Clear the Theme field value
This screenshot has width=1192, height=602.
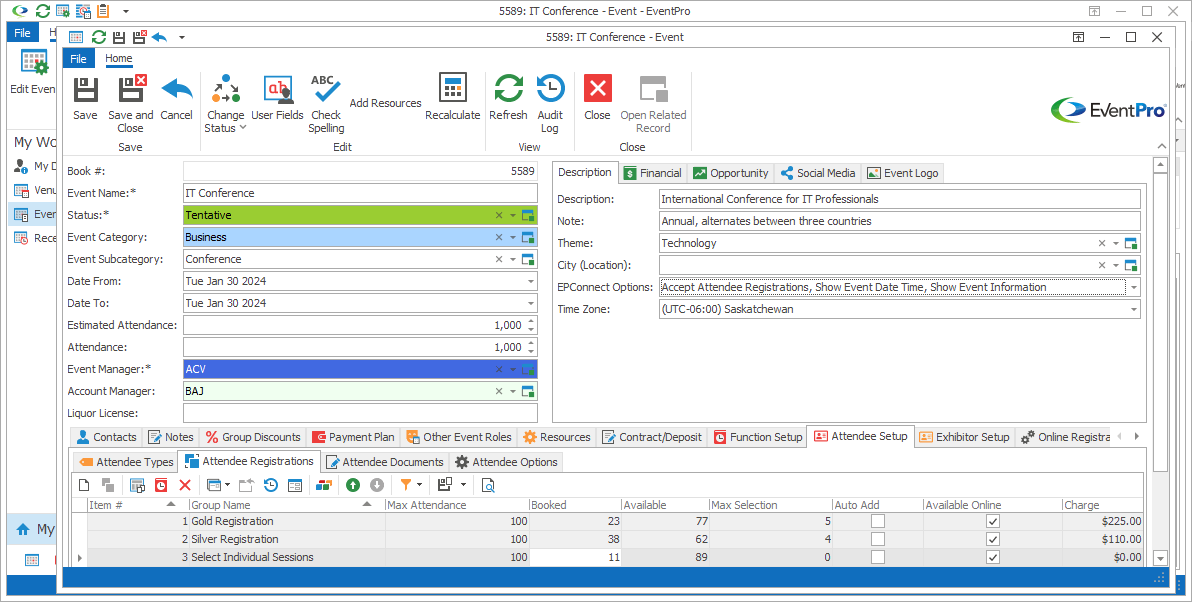pos(1102,243)
